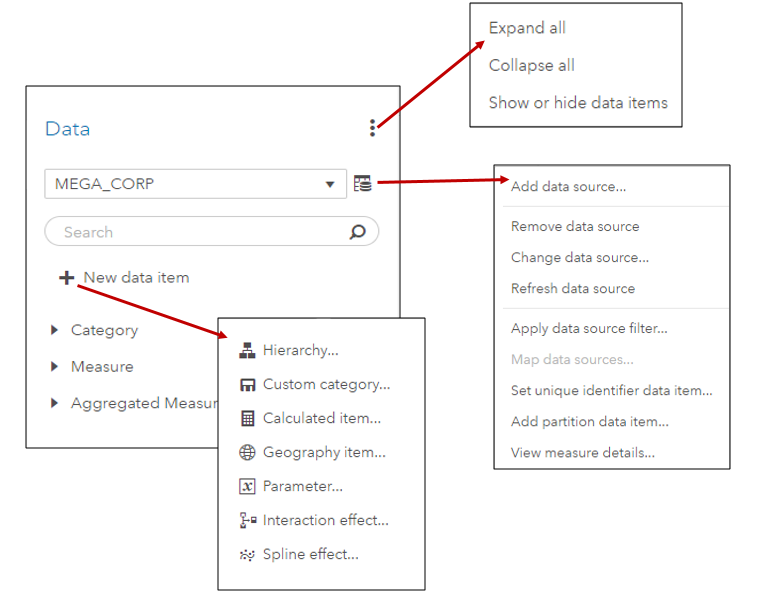Click the plus icon for New data item
Image resolution: width=759 pixels, height=594 pixels.
click(x=66, y=278)
